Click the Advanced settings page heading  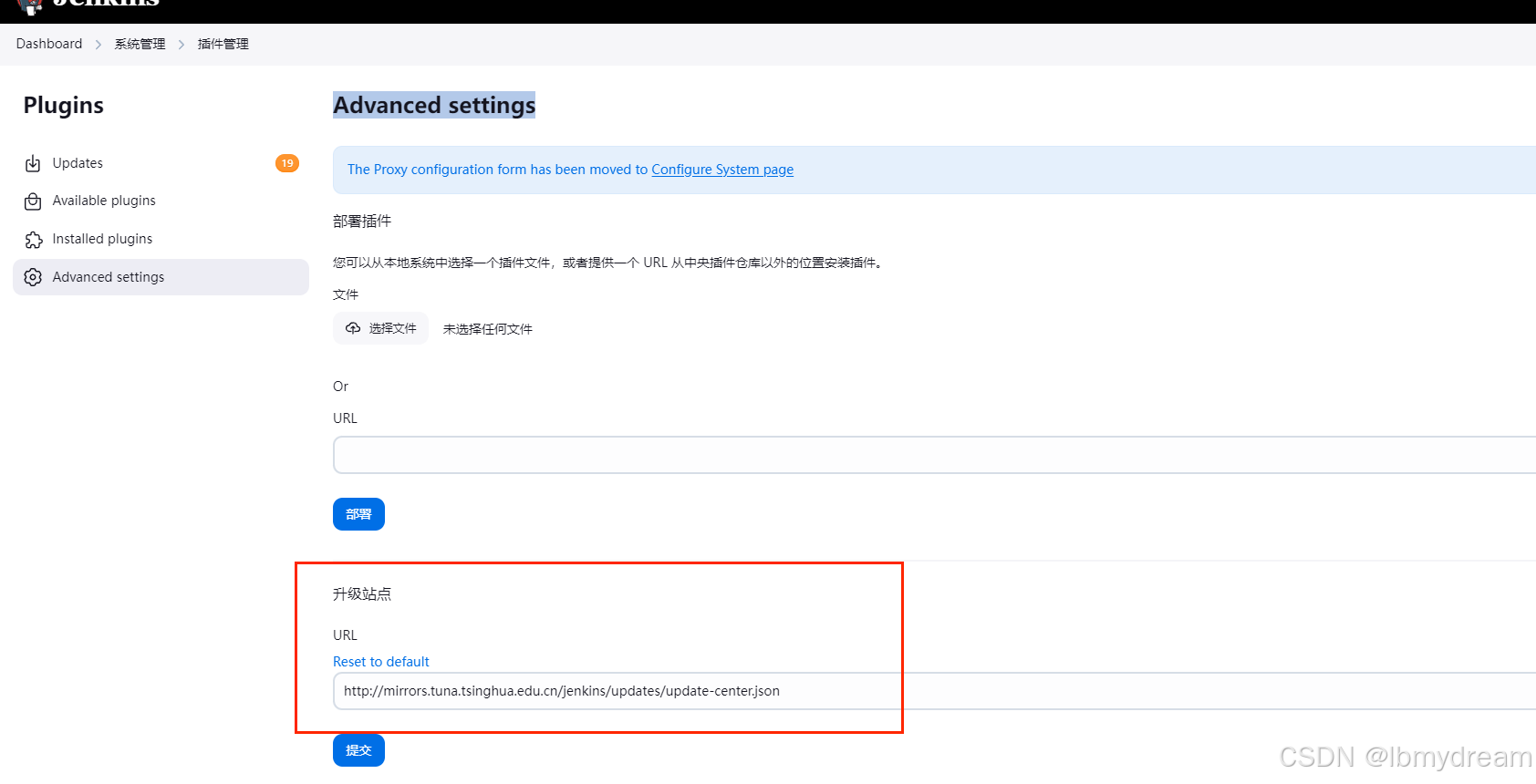pyautogui.click(x=434, y=105)
